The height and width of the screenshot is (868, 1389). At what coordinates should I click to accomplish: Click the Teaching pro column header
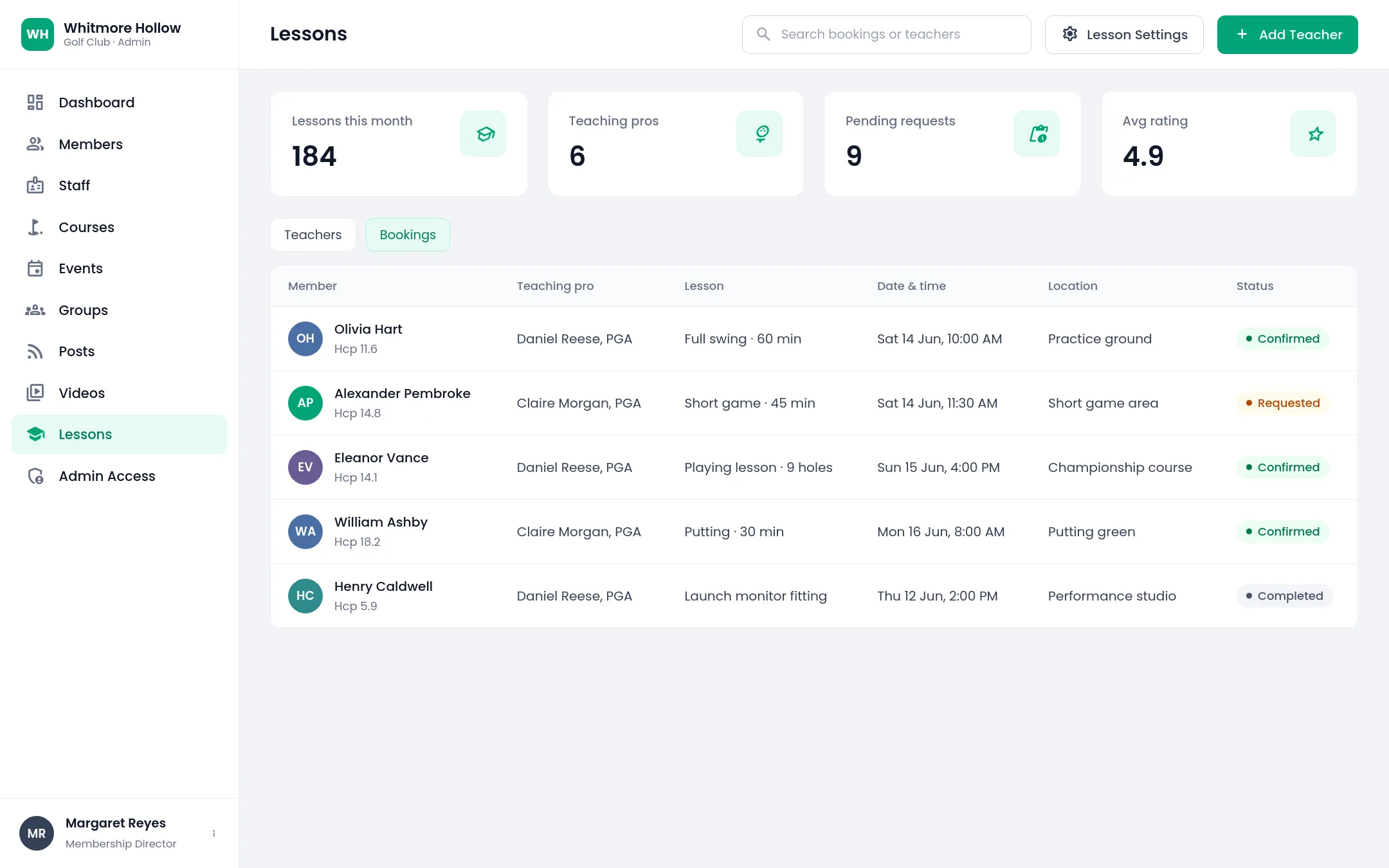pos(555,286)
